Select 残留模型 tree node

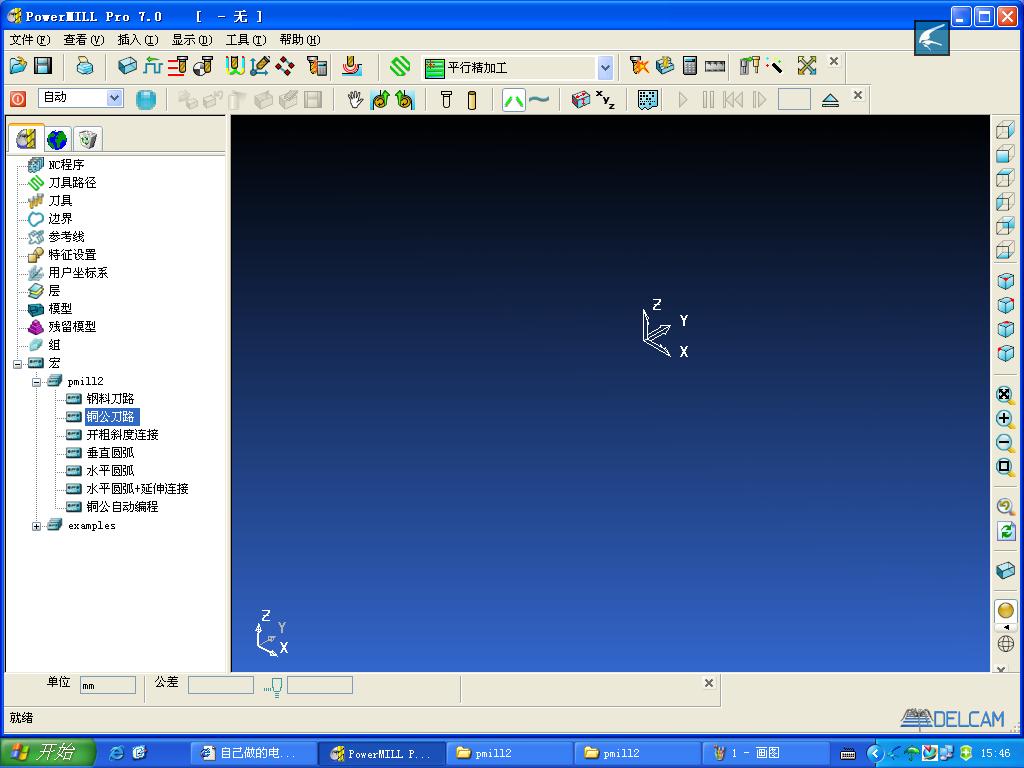pos(72,327)
